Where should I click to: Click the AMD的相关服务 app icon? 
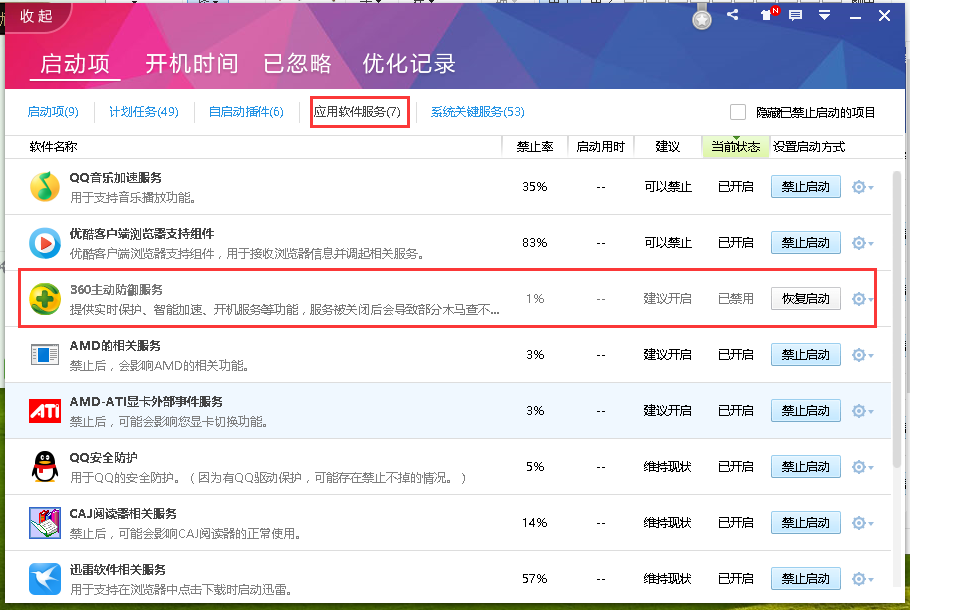coord(45,355)
